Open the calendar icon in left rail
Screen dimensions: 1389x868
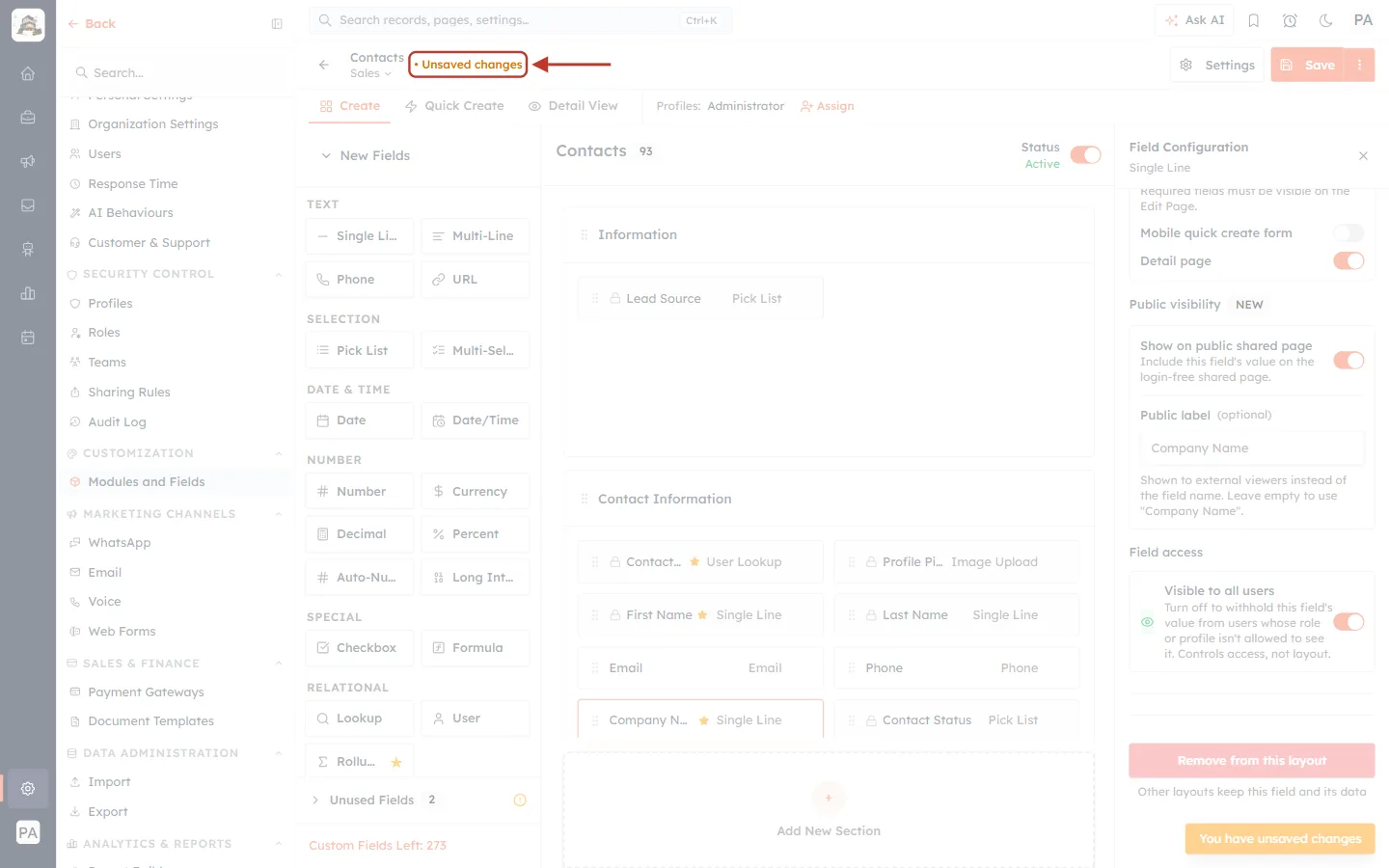point(28,338)
